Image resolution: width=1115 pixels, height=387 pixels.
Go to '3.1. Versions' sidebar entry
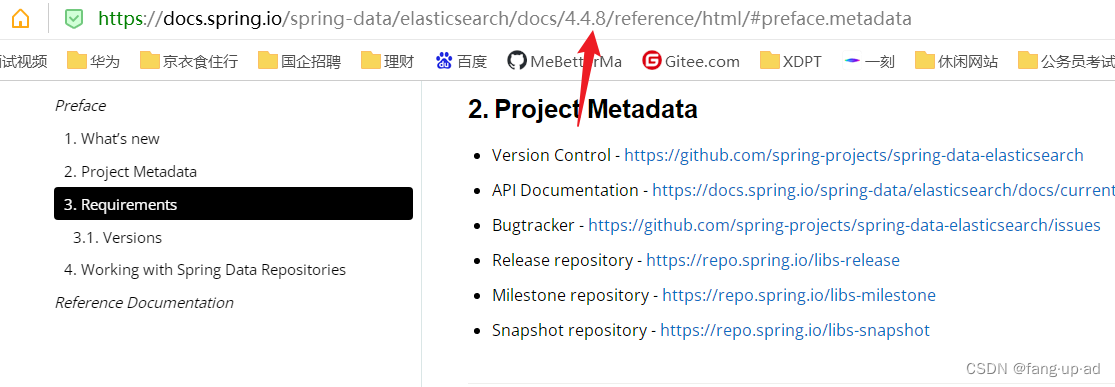point(117,238)
